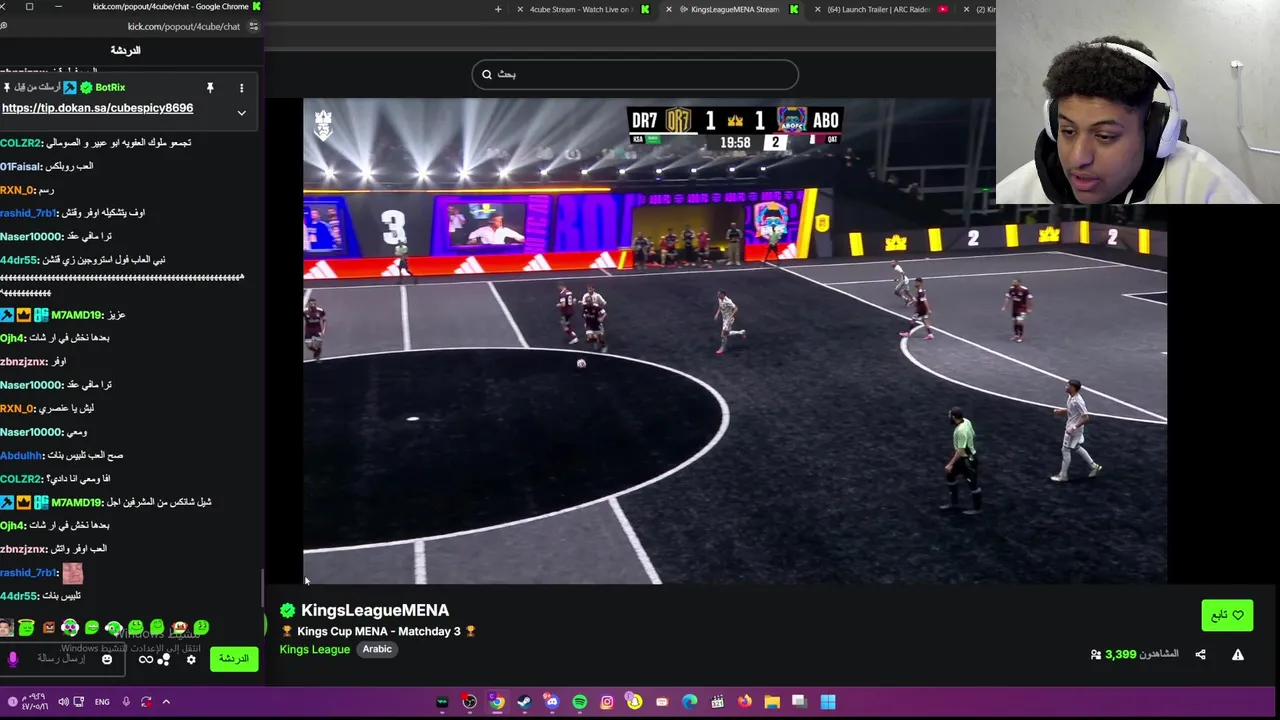Open Microsoft Edge from the taskbar

coord(690,702)
